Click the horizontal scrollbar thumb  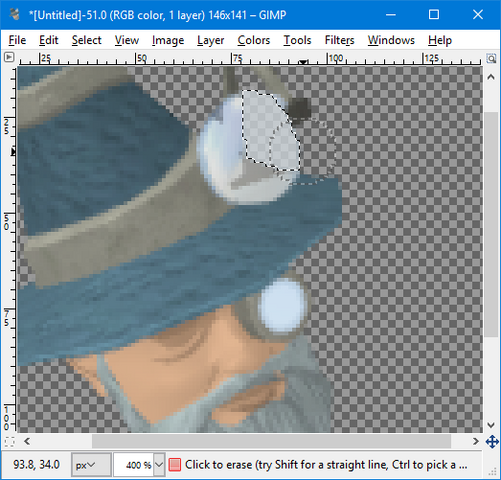271,441
